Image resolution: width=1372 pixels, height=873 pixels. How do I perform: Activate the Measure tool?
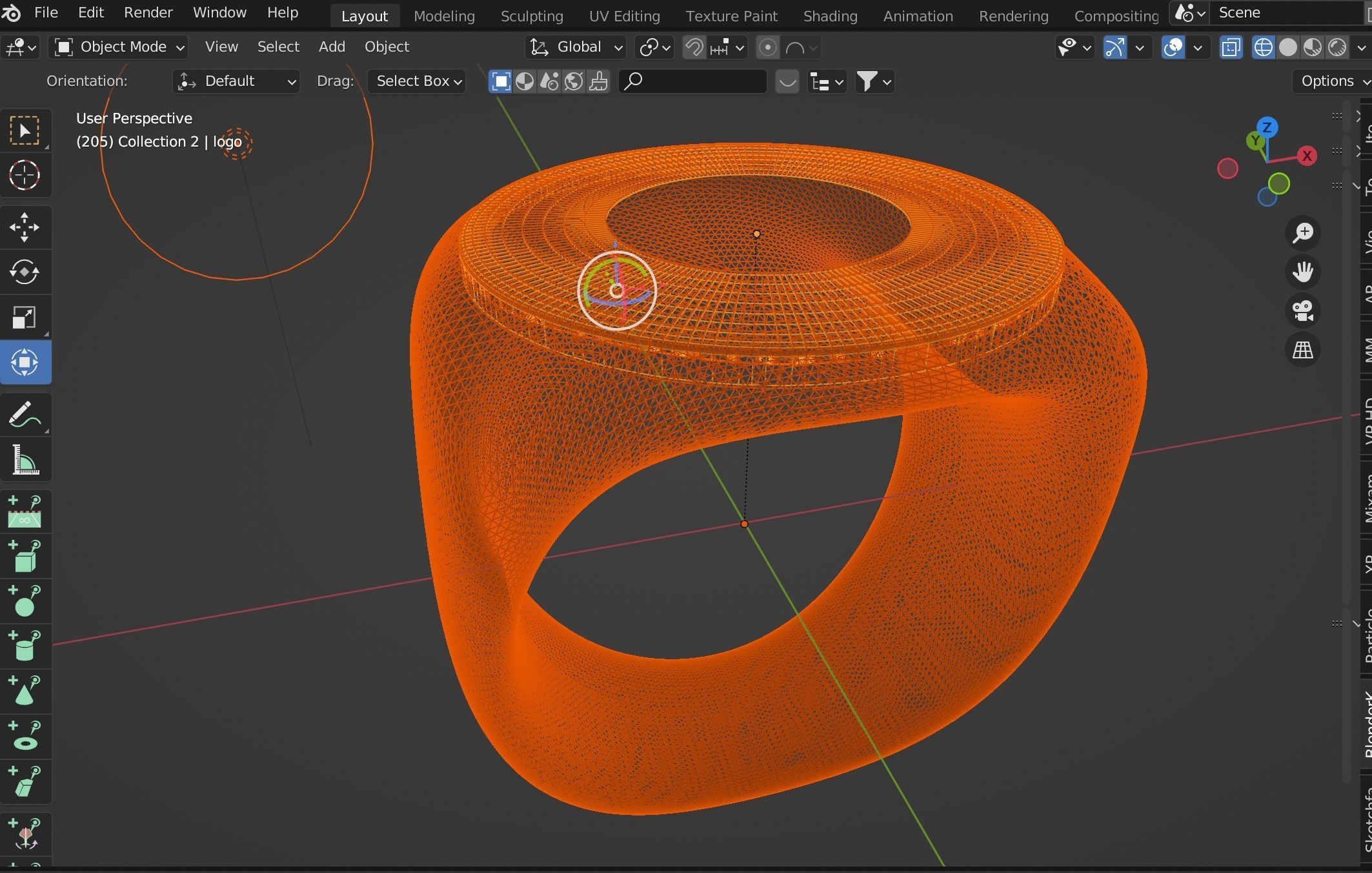tap(26, 459)
